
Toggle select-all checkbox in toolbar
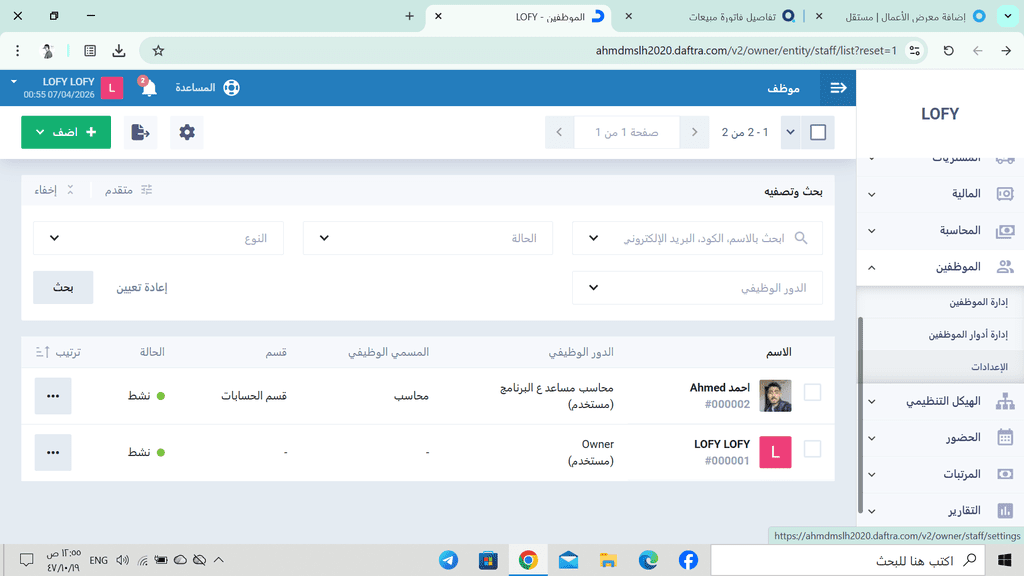(x=818, y=132)
